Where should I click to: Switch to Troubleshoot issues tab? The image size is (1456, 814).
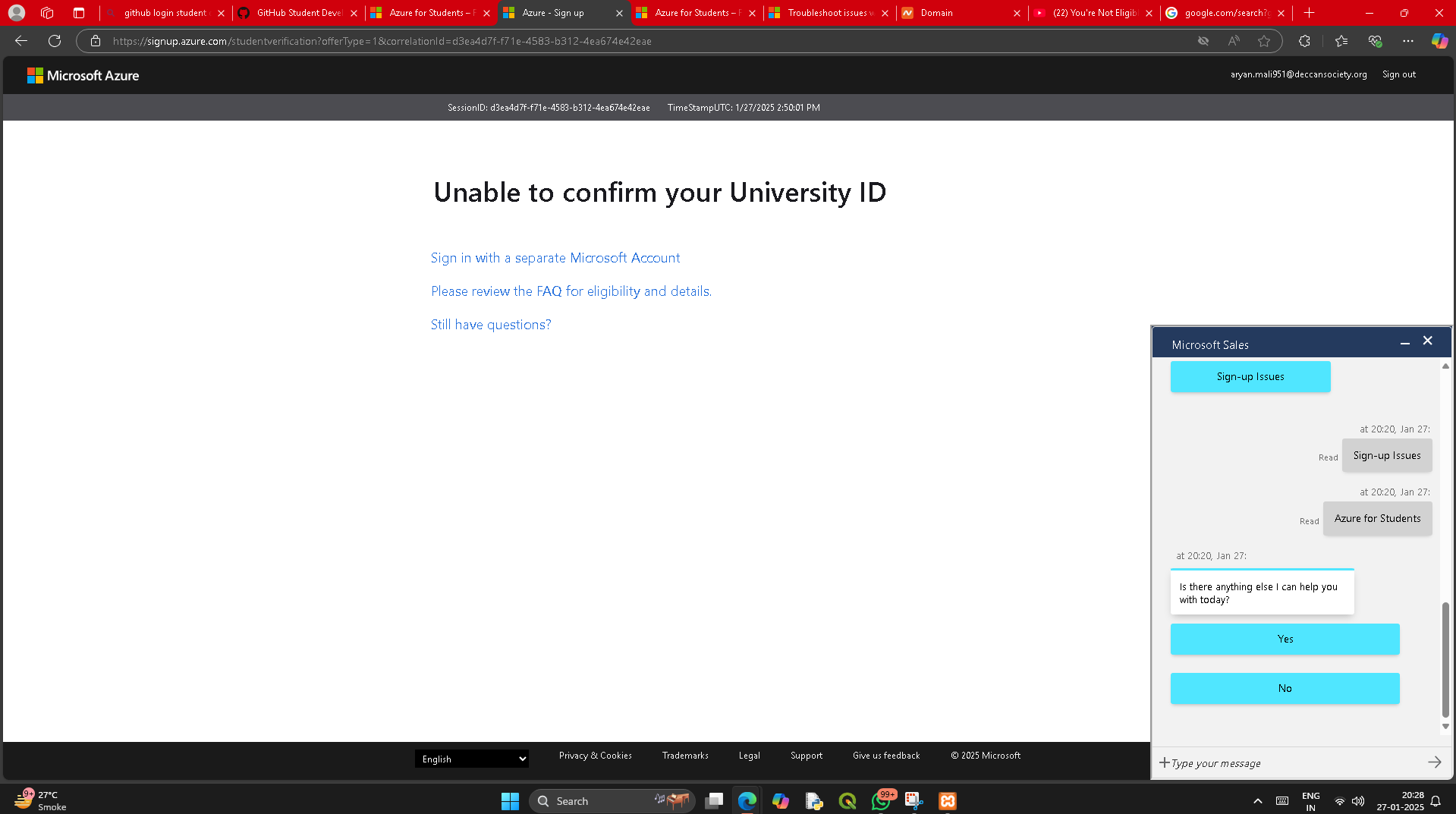tap(829, 13)
